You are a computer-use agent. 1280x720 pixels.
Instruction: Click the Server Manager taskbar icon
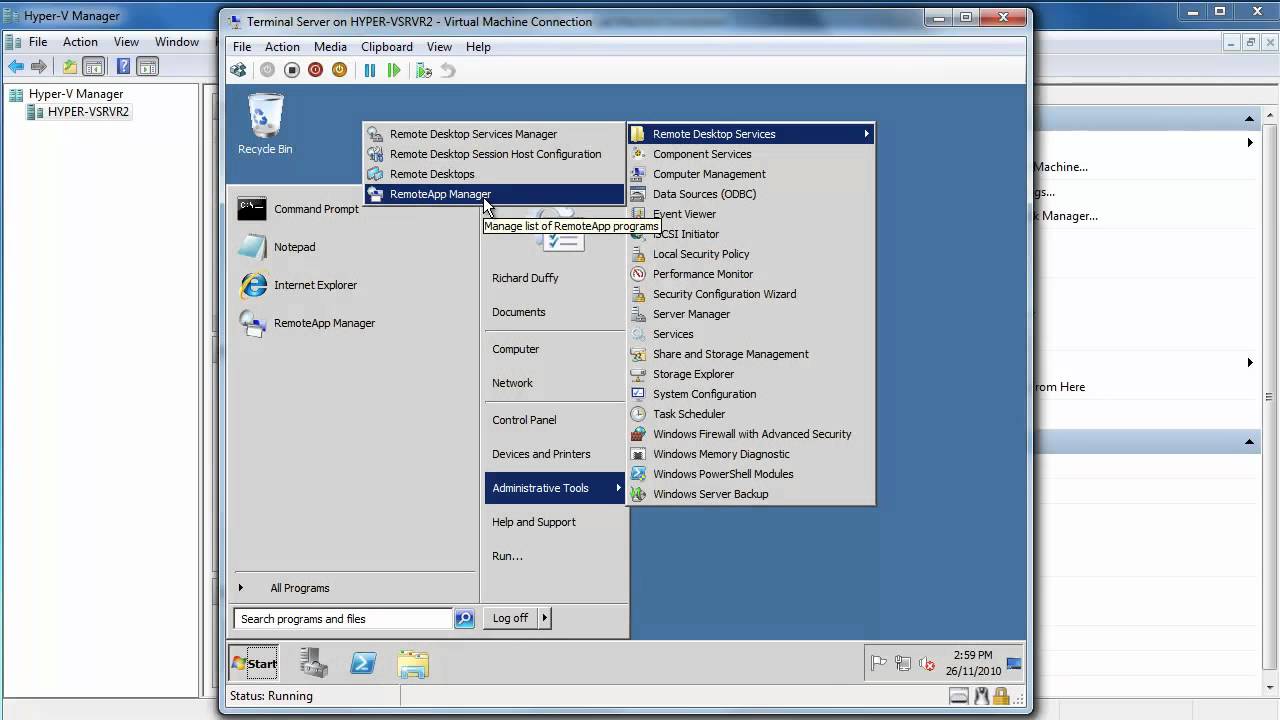click(x=314, y=663)
